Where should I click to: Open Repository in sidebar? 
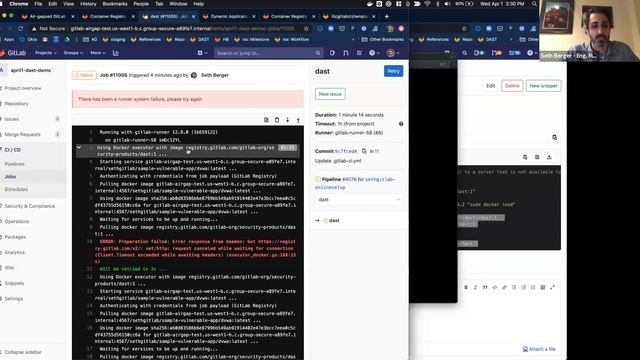(16, 104)
